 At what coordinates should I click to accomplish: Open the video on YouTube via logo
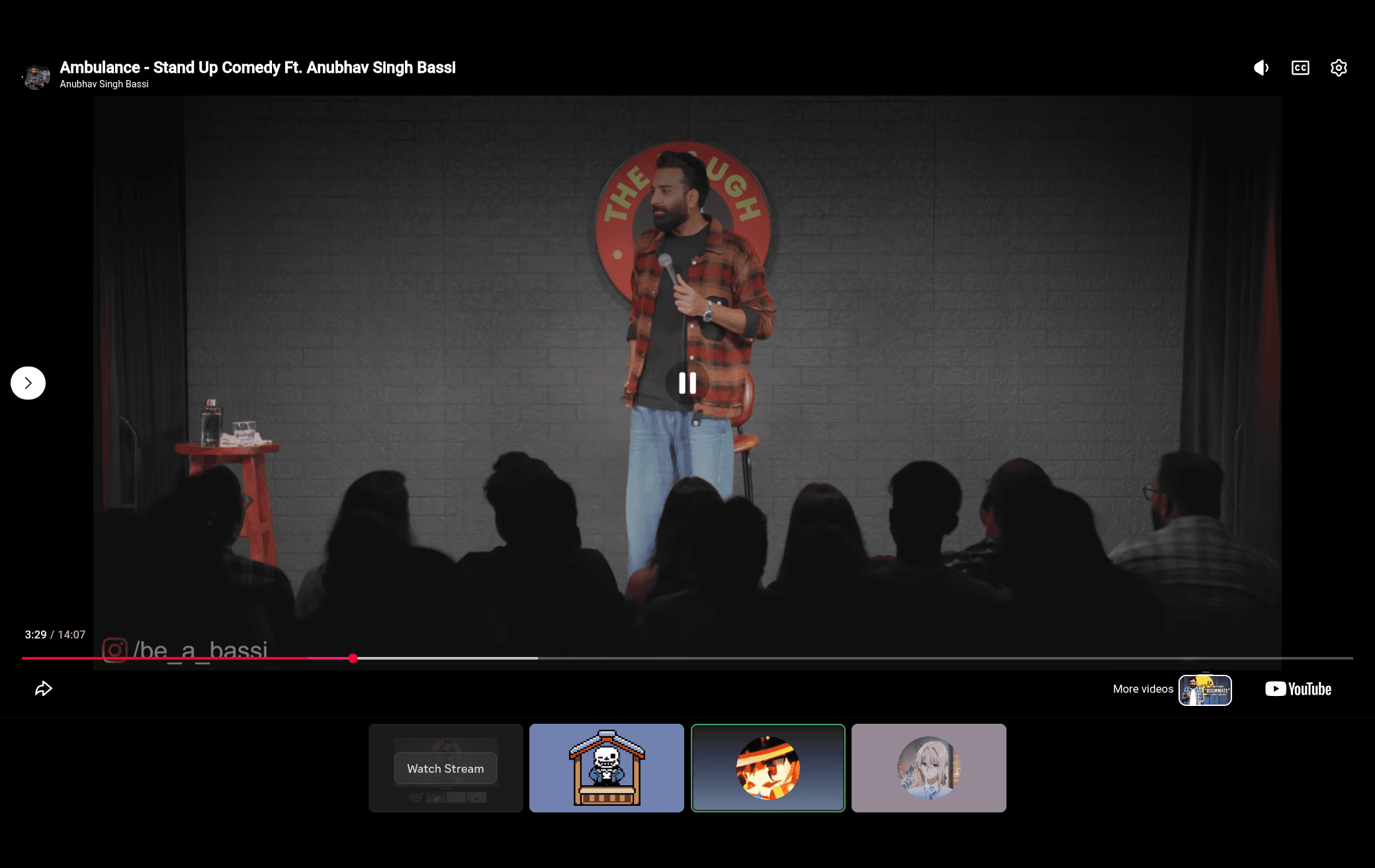(x=1298, y=689)
